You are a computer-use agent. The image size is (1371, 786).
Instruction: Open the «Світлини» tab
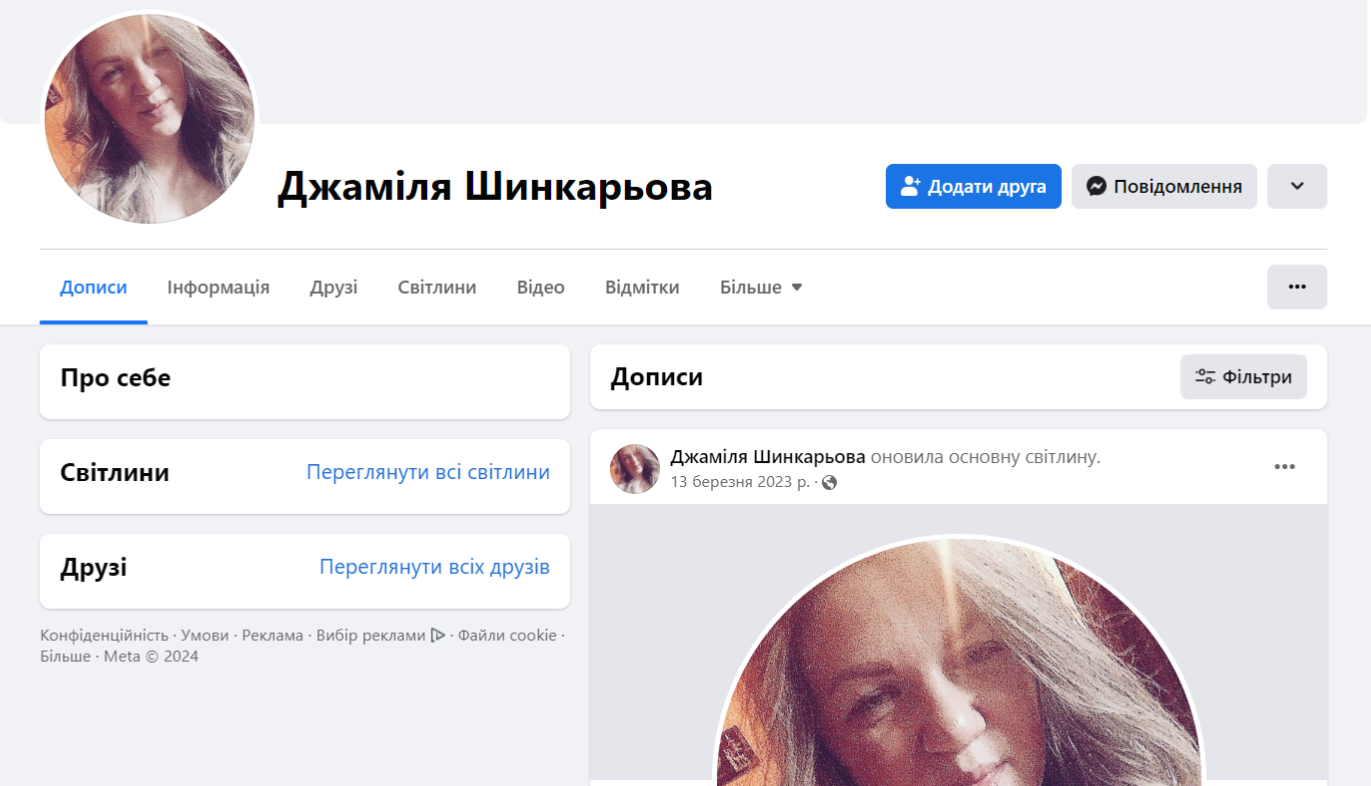(x=437, y=288)
